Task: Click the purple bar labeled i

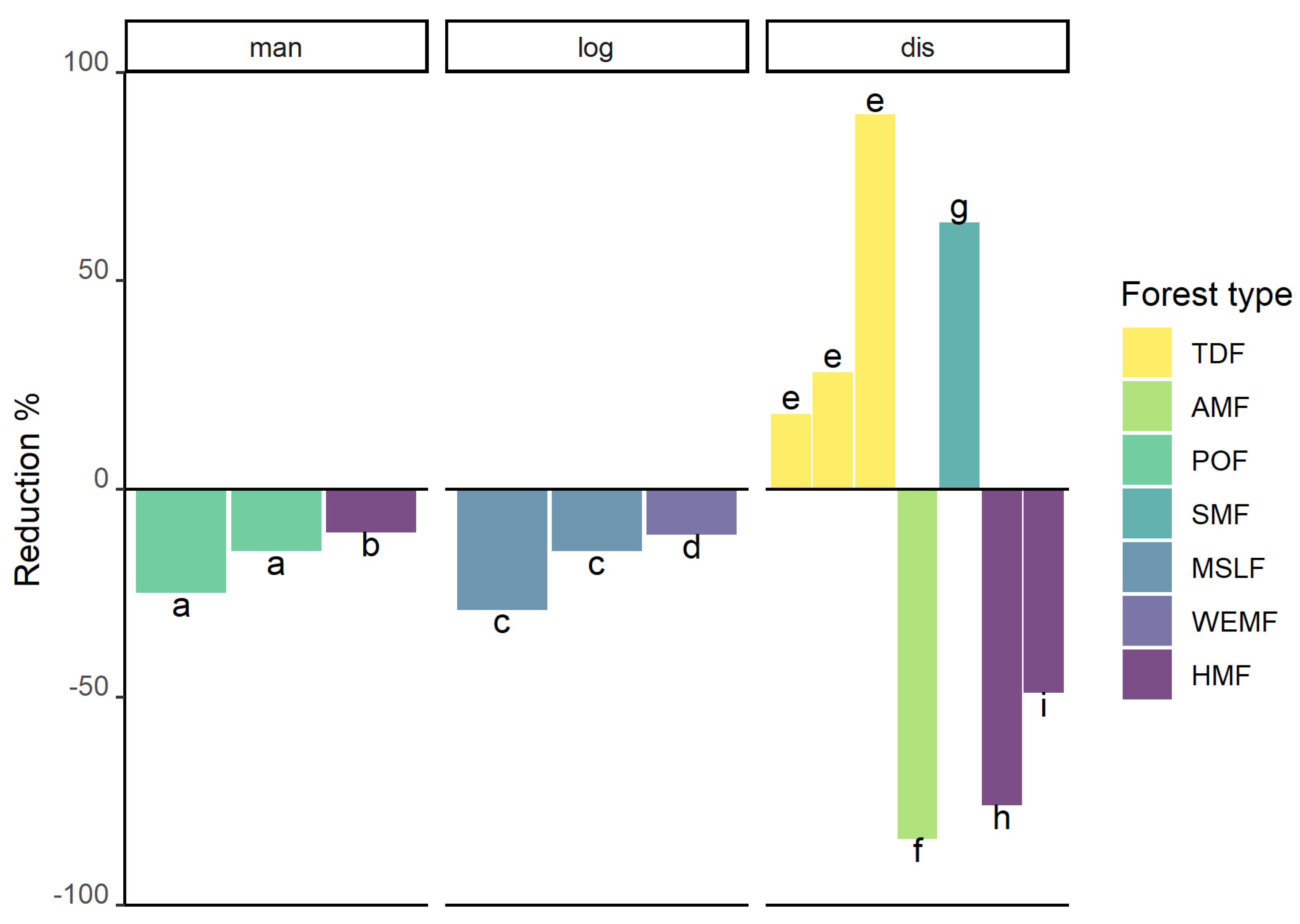Action: (x=1043, y=590)
